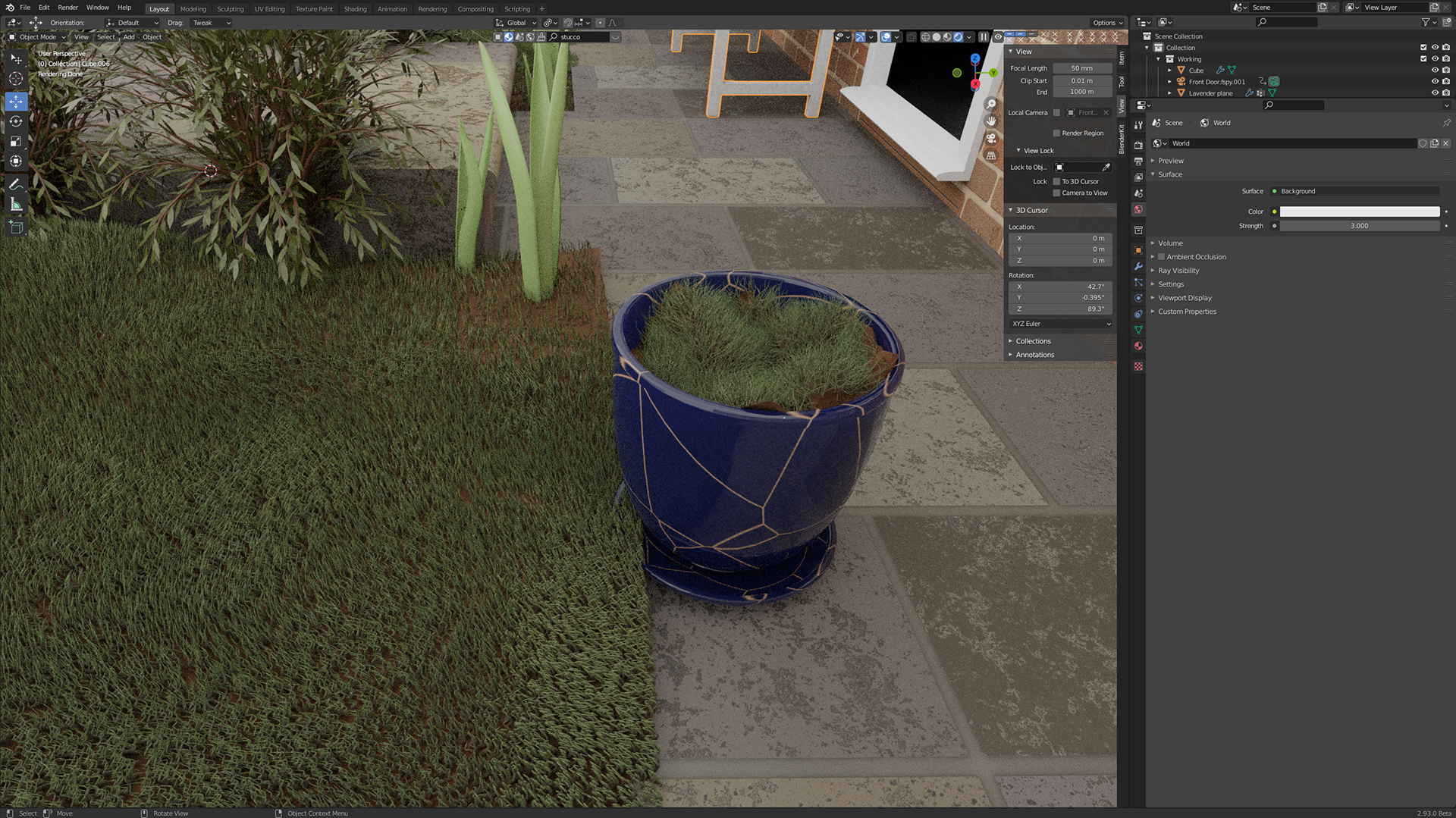Screen dimensions: 1456x818
Task: Hide Lavender plane in viewport
Action: [1435, 93]
